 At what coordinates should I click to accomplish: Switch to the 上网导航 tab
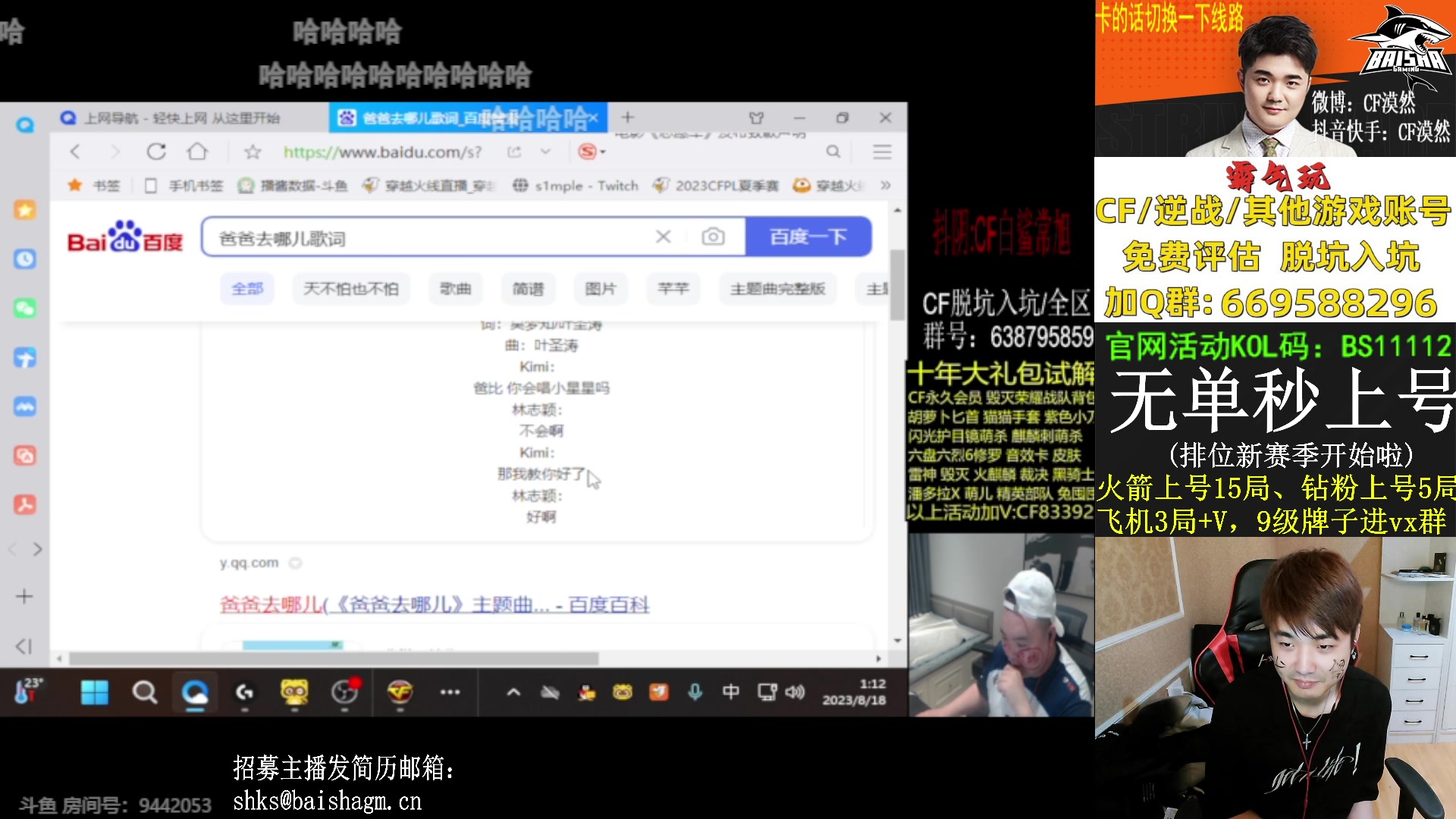pyautogui.click(x=182, y=118)
